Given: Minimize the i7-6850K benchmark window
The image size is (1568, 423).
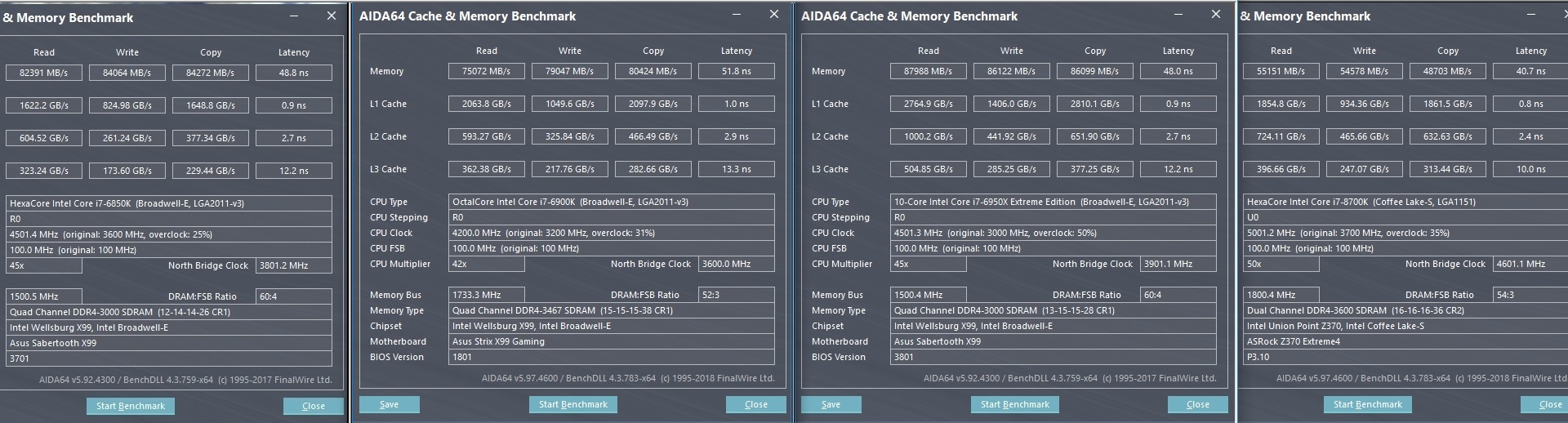Looking at the screenshot, I should (x=294, y=16).
